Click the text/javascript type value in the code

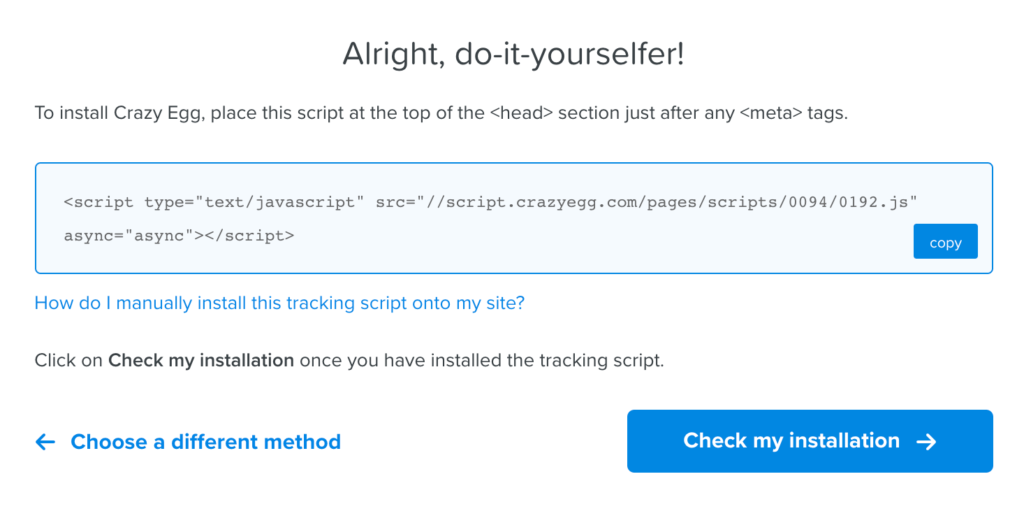coord(276,201)
